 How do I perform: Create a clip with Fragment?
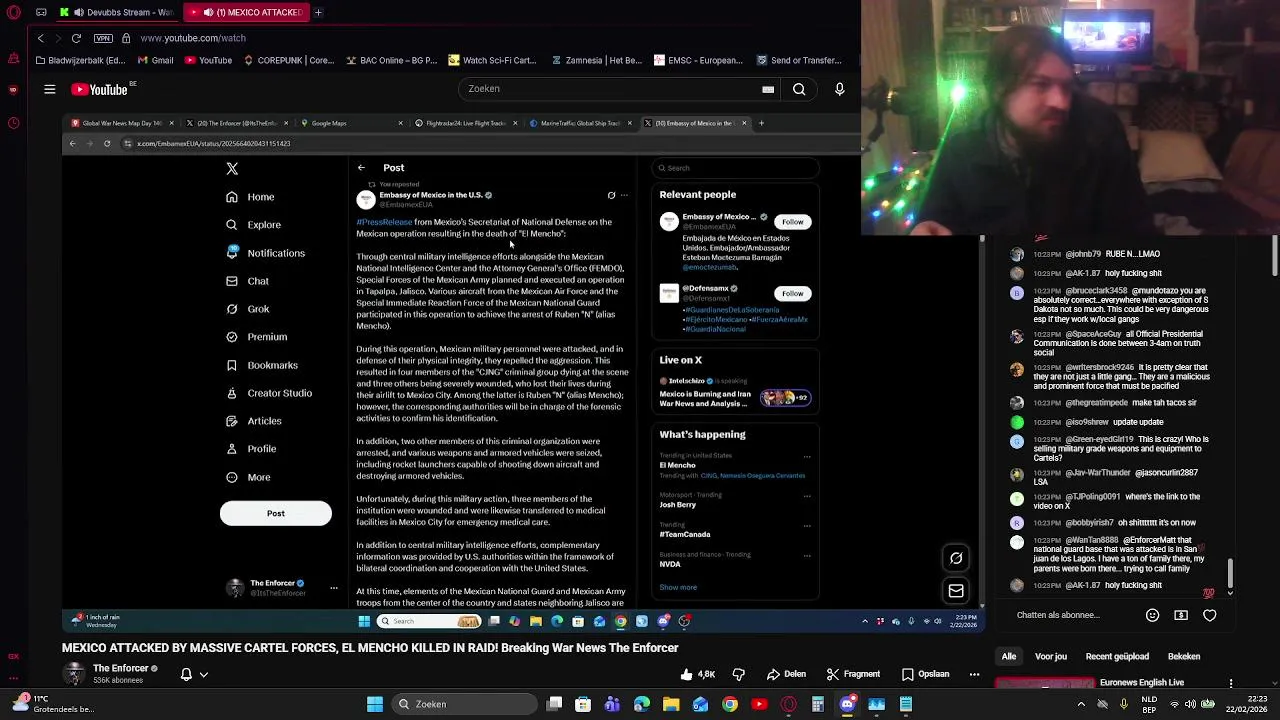click(853, 674)
